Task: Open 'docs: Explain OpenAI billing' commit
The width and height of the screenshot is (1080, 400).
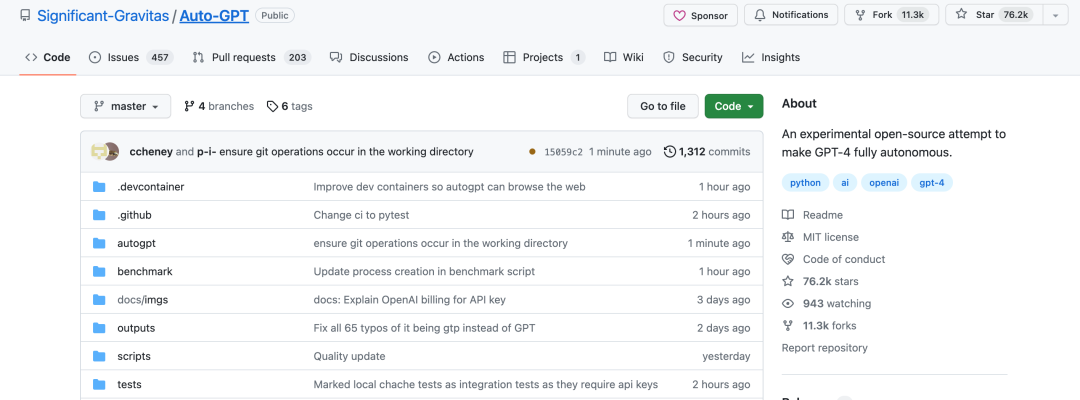Action: pos(410,299)
